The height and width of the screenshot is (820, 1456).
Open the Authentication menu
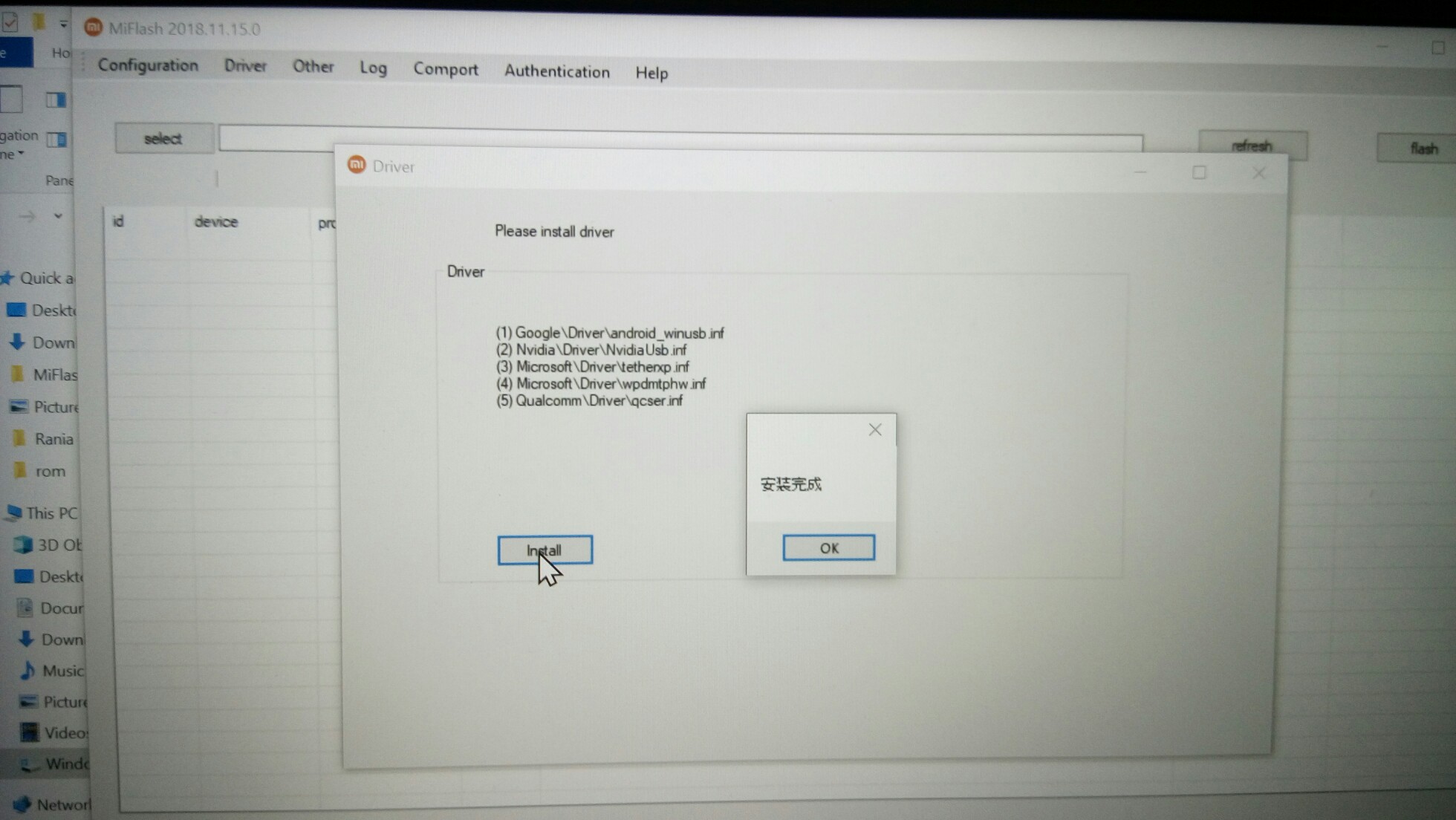coord(556,71)
